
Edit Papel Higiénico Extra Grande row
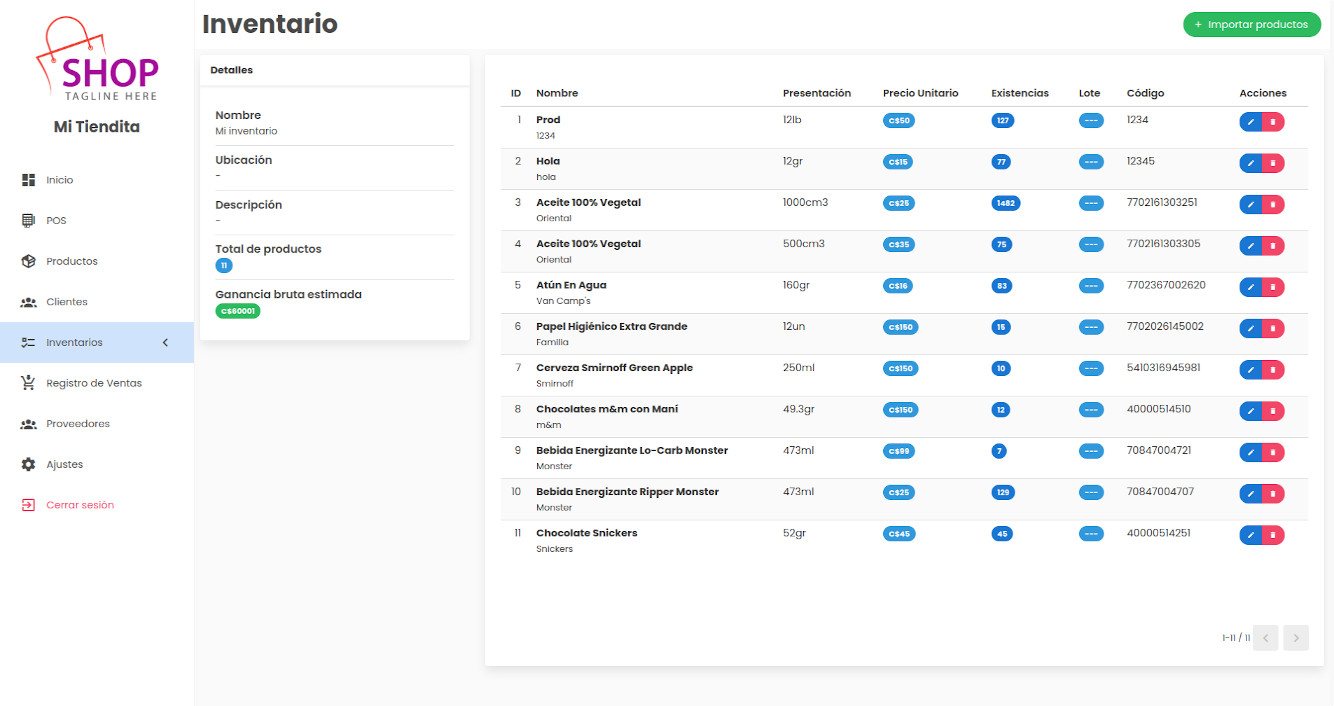[x=1250, y=328]
